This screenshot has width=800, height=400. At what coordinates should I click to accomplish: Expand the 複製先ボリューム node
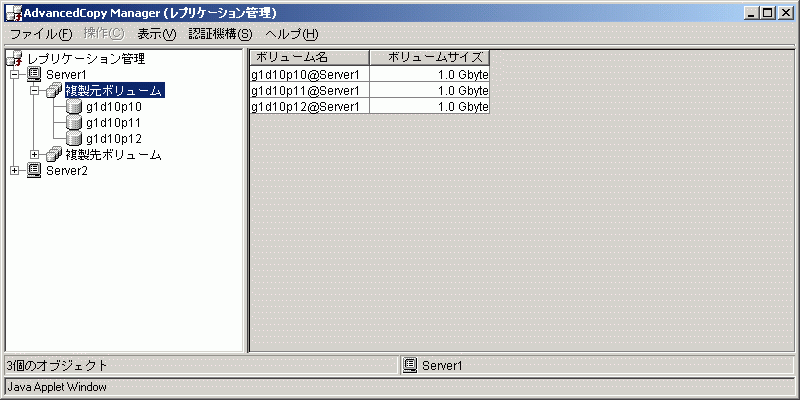point(35,155)
